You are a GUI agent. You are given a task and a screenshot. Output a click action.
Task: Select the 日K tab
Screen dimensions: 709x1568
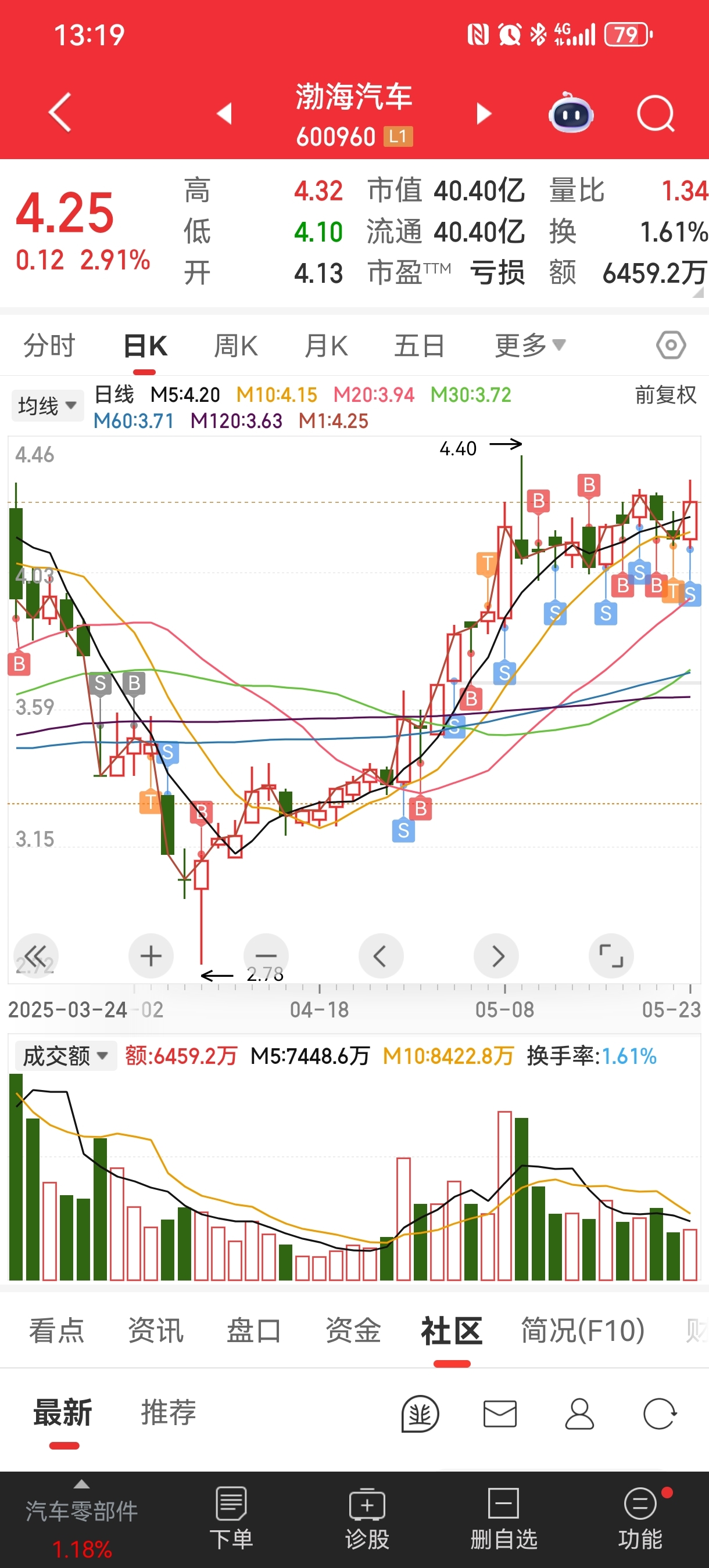click(x=145, y=345)
